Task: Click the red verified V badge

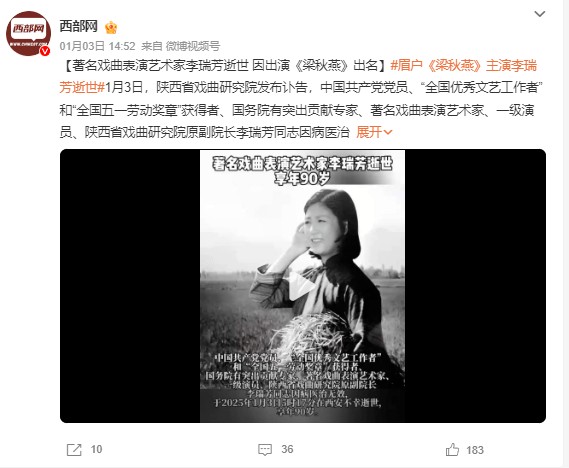Action: (45, 51)
